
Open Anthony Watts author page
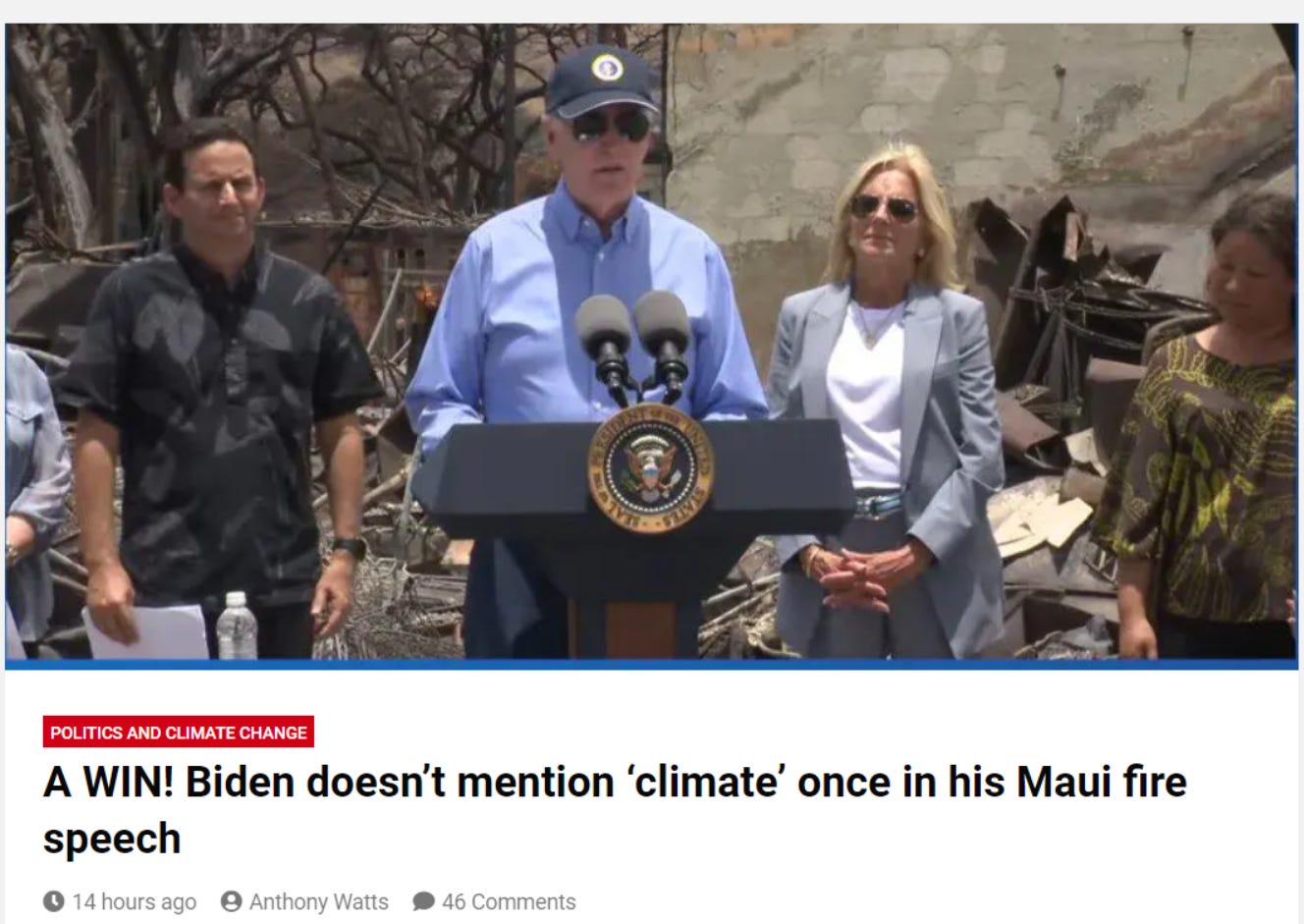319,901
